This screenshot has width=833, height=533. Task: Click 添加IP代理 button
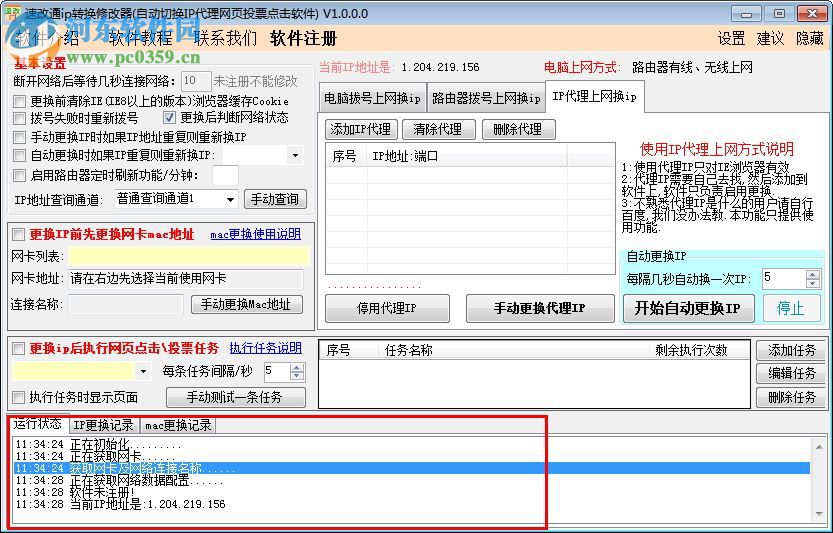360,129
